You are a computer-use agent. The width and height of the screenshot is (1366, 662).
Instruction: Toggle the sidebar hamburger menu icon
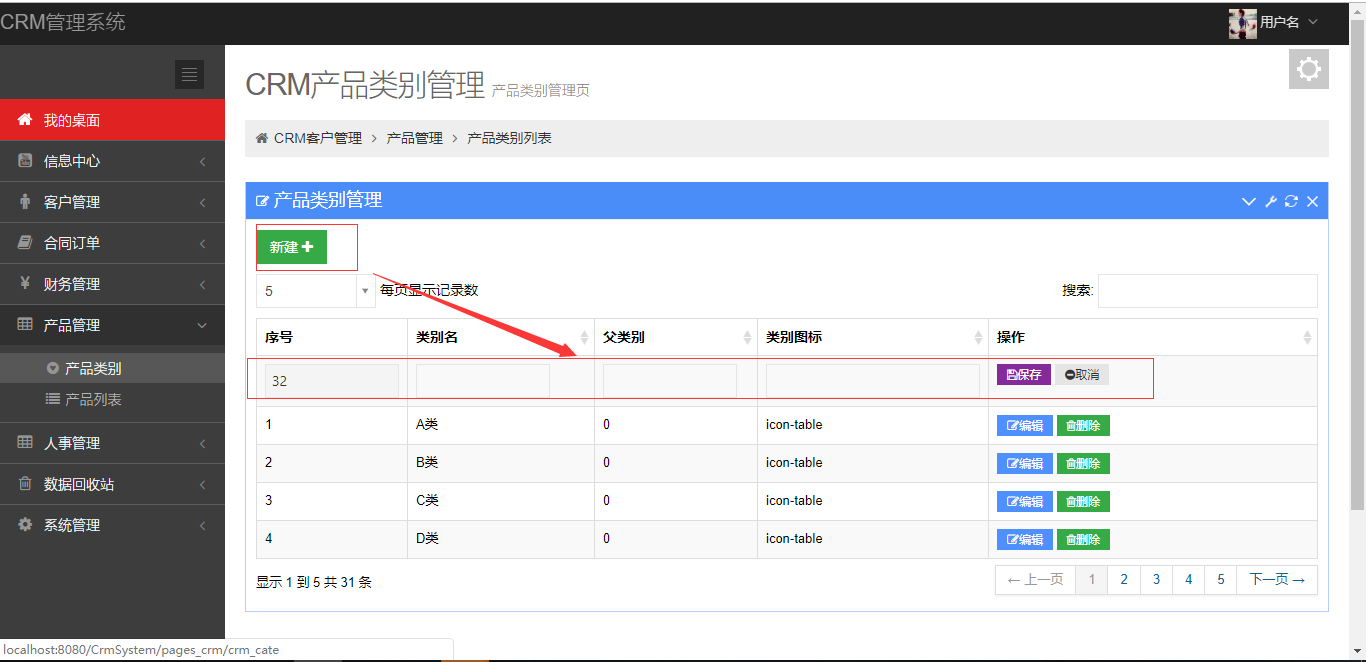189,74
